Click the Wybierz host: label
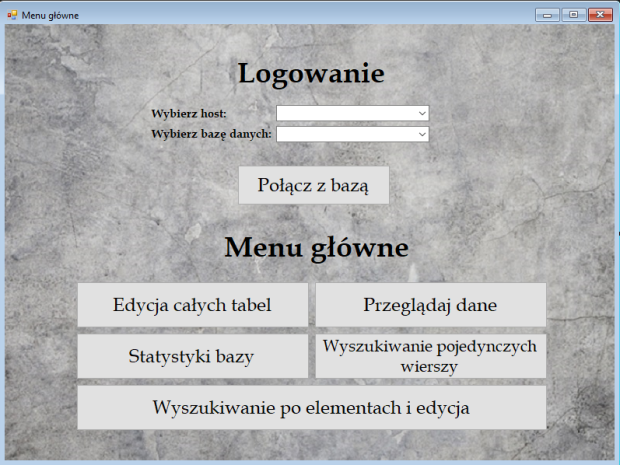The width and height of the screenshot is (620, 465). (189, 114)
